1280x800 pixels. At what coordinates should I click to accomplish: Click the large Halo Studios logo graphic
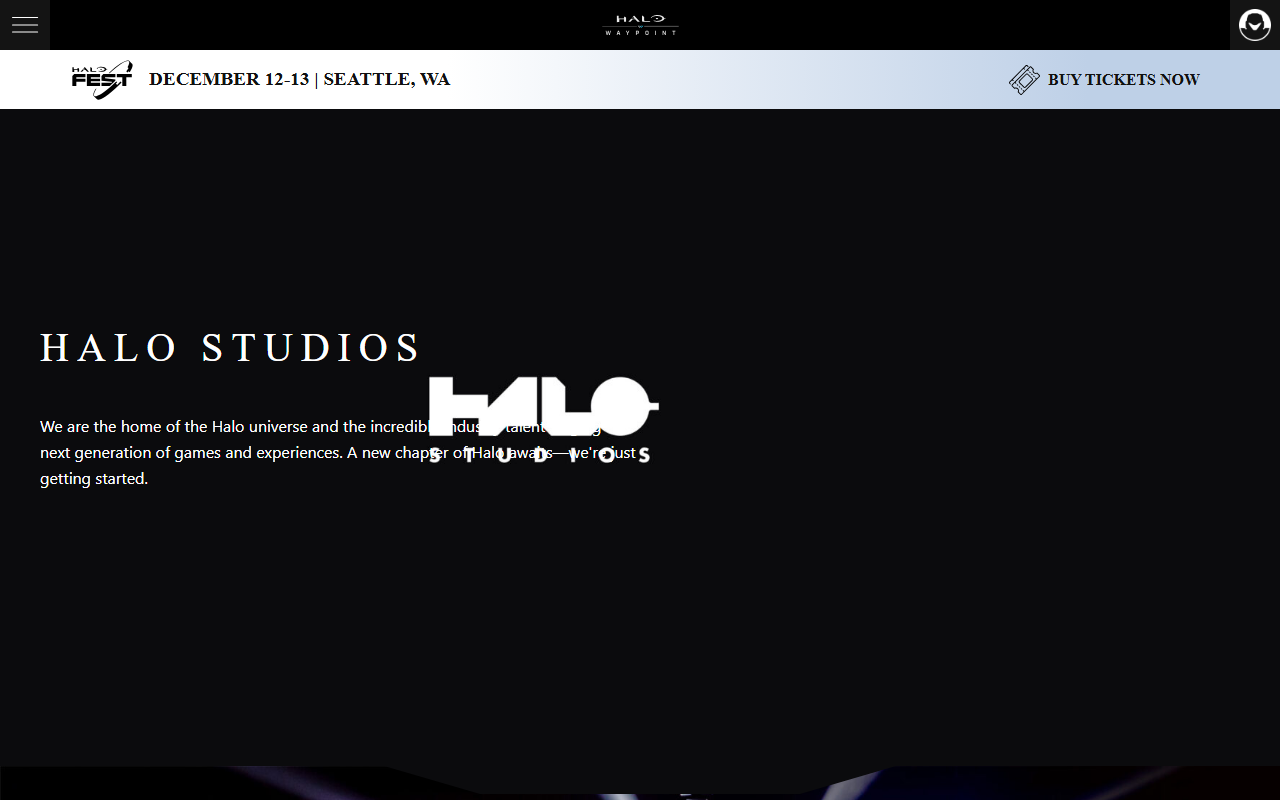(x=544, y=420)
